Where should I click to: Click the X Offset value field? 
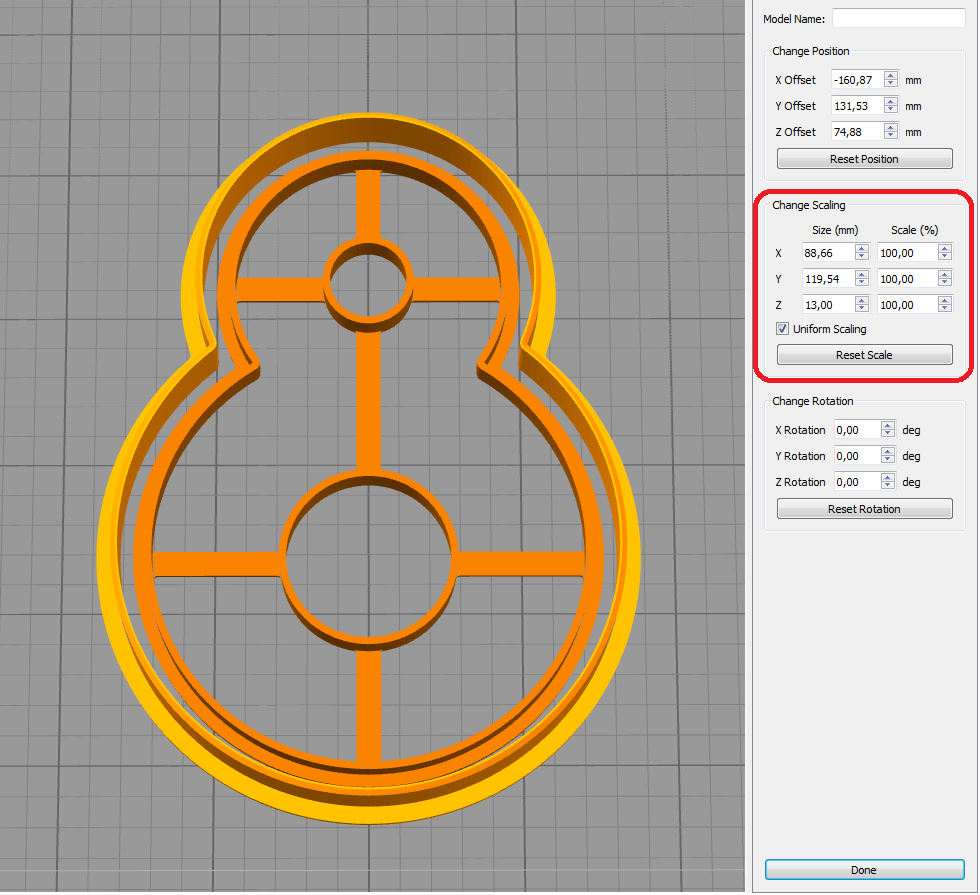pyautogui.click(x=857, y=79)
